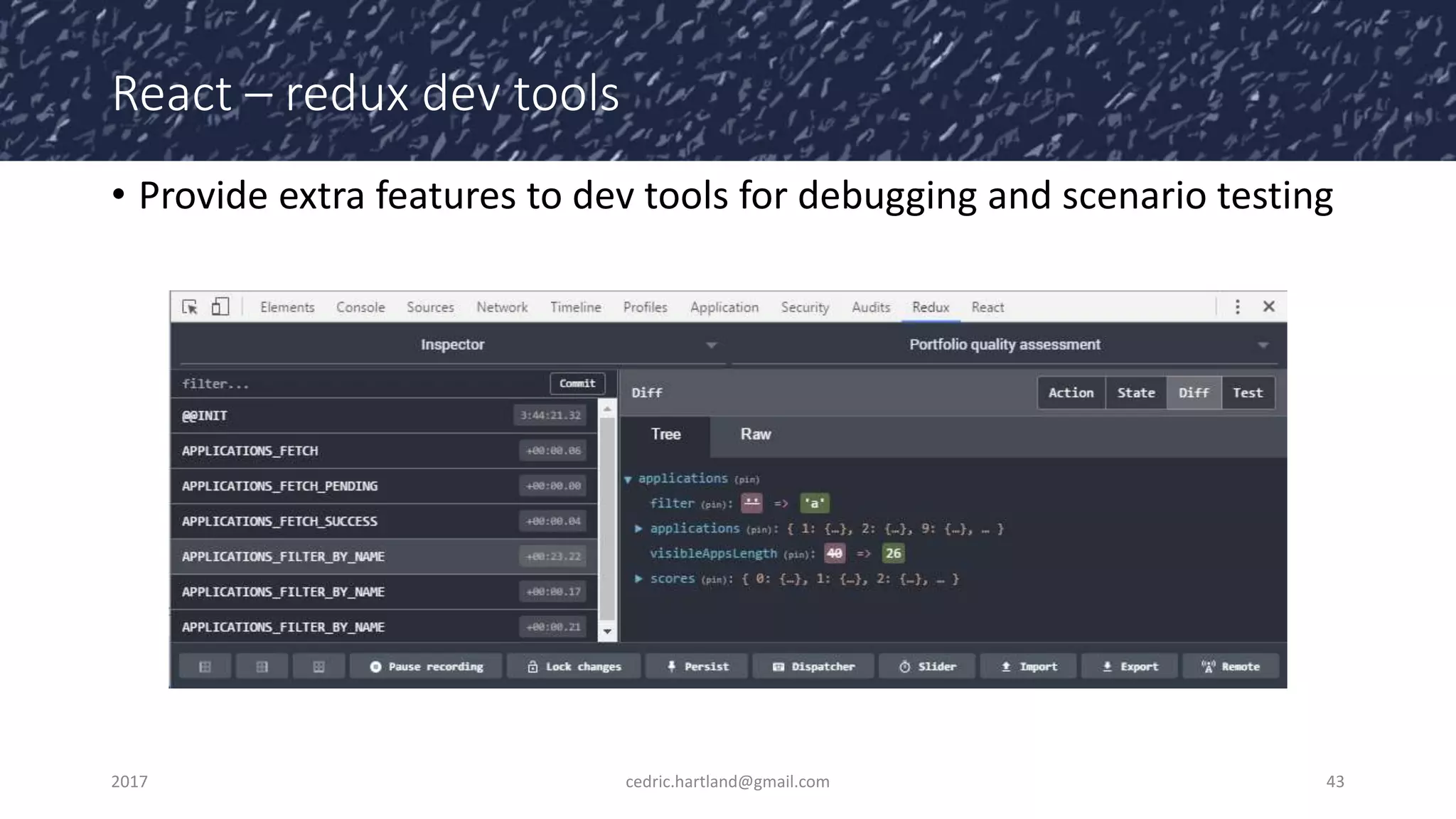The image size is (1456, 819).
Task: Close the DevTools panel
Action: point(1268,306)
